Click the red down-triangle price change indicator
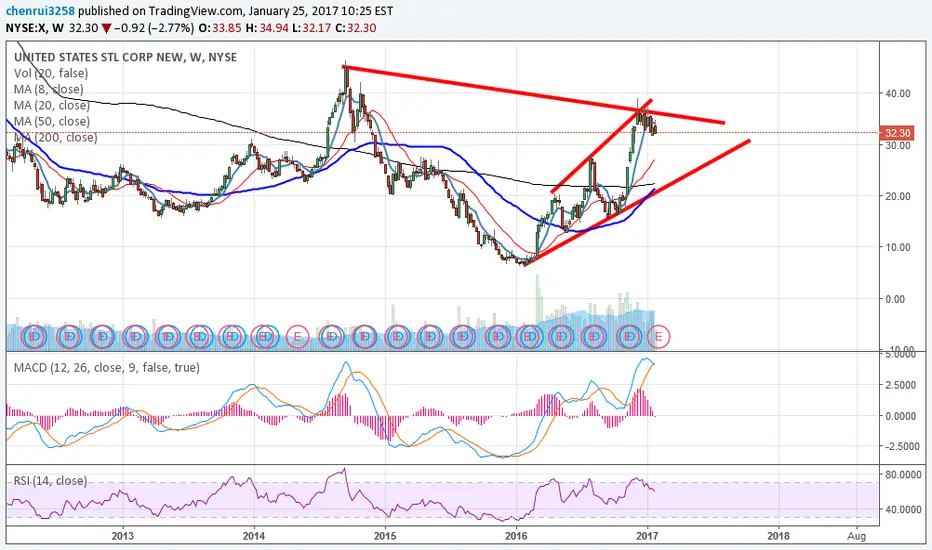932x550 pixels. click(x=106, y=28)
